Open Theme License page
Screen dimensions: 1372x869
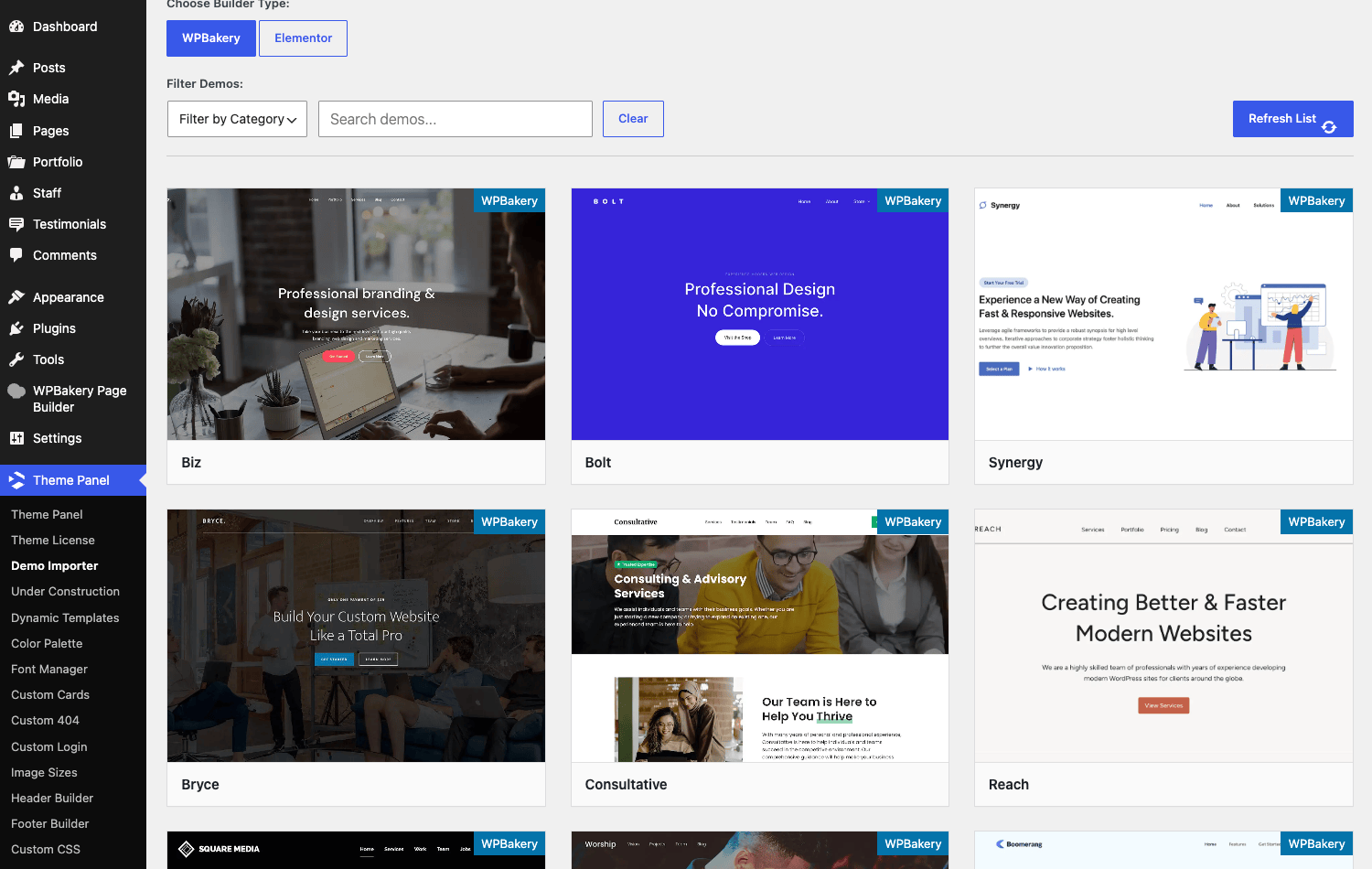53,540
